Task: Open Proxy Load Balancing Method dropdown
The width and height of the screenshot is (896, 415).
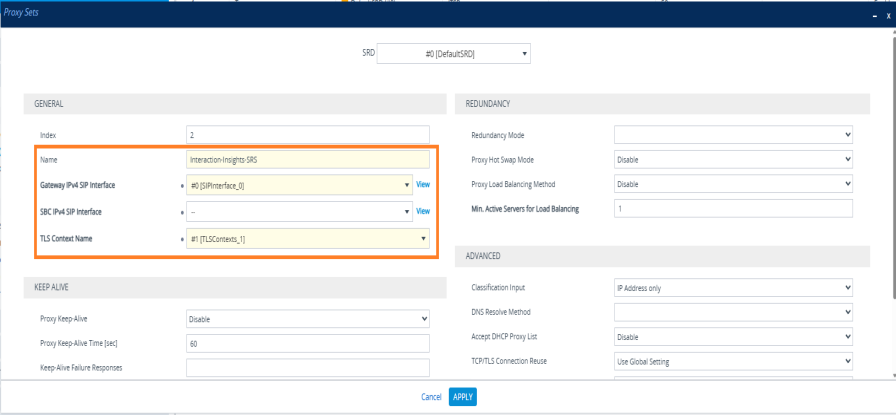Action: point(732,184)
